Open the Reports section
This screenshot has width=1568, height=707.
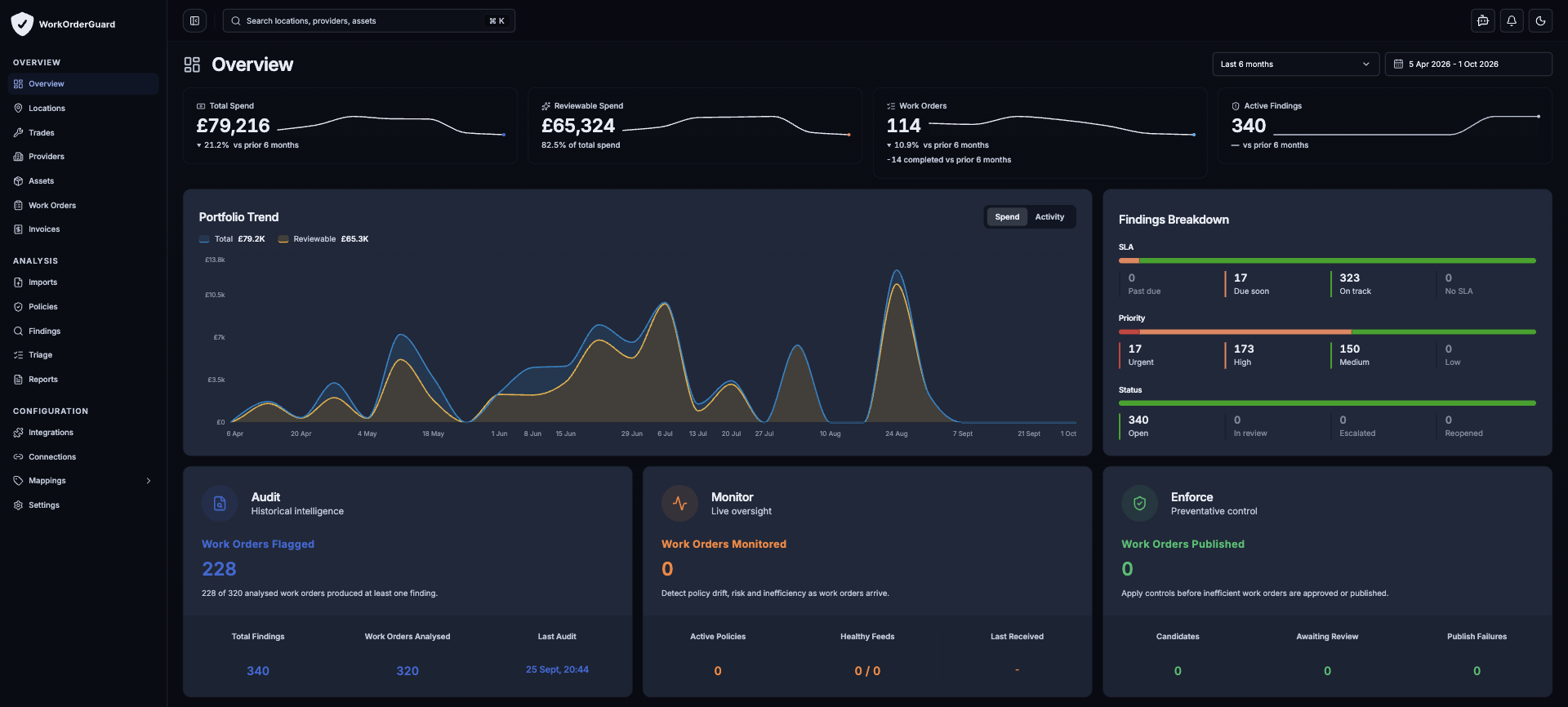click(x=83, y=380)
